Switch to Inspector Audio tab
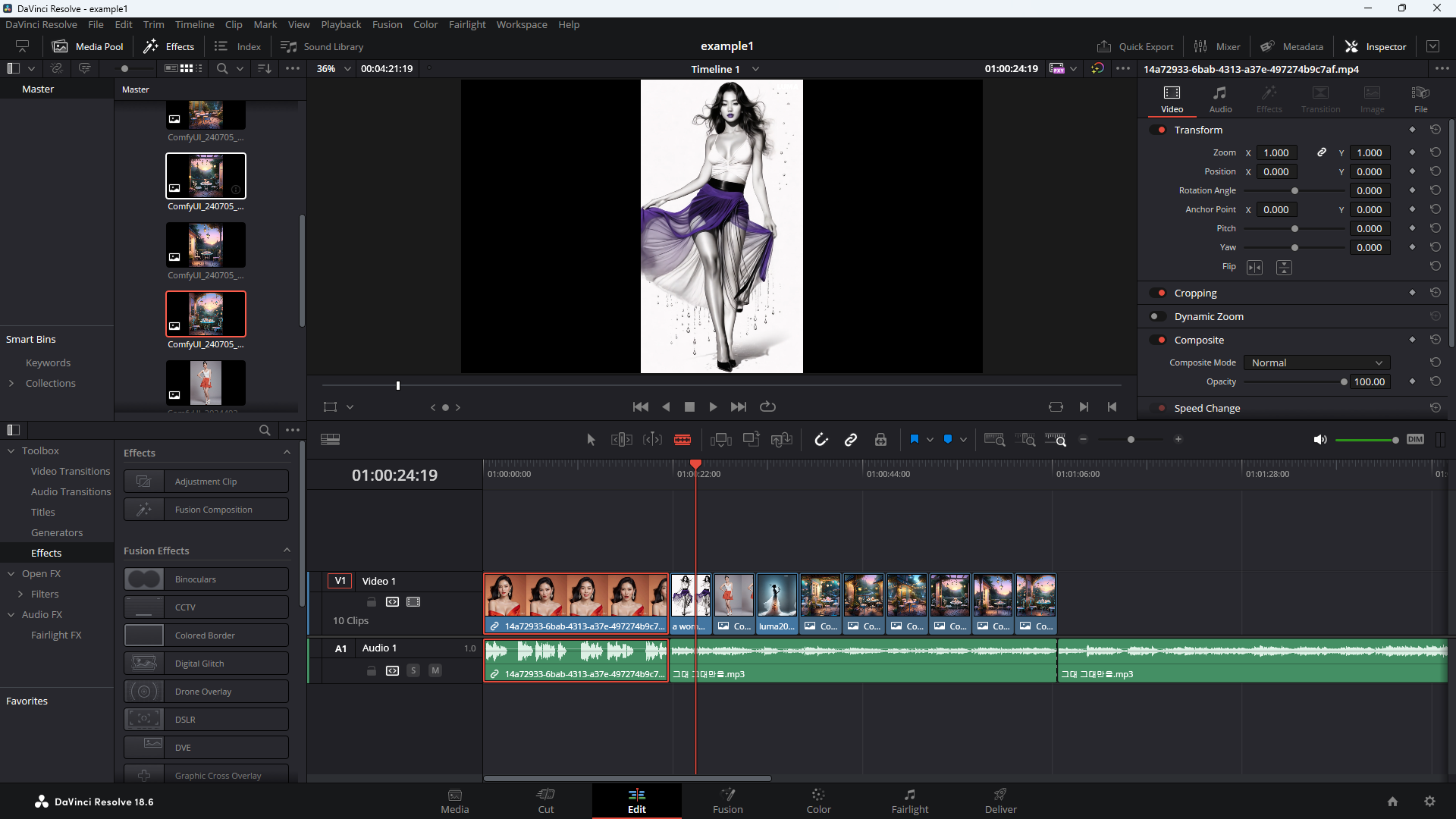 pyautogui.click(x=1220, y=99)
